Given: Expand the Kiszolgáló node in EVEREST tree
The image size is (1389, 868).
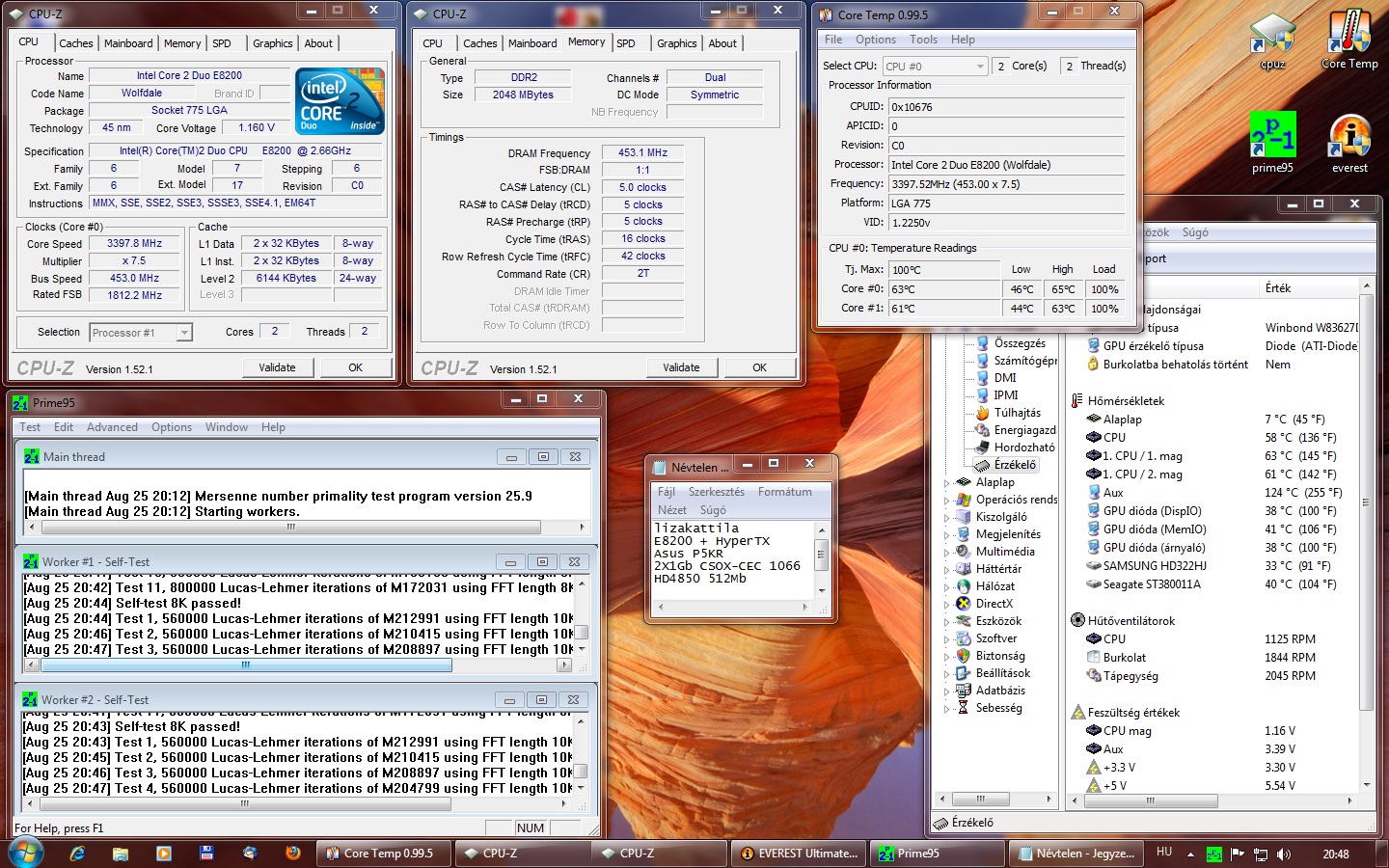Looking at the screenshot, I should point(946,517).
